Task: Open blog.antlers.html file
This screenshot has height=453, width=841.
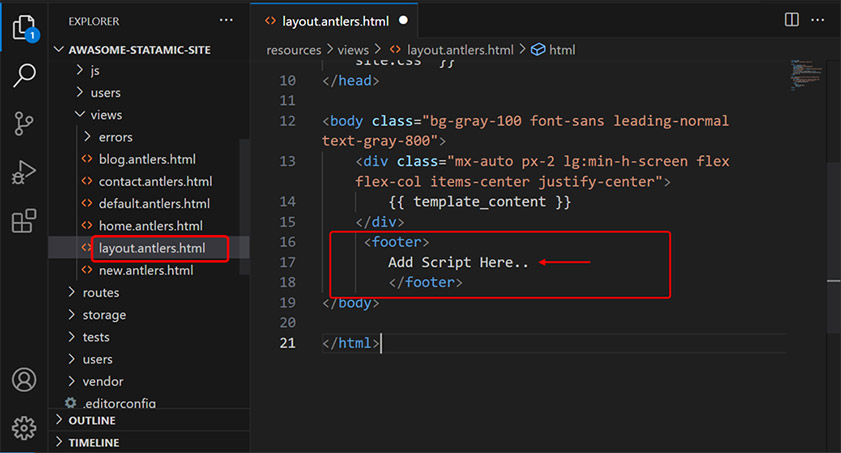Action: coord(147,159)
